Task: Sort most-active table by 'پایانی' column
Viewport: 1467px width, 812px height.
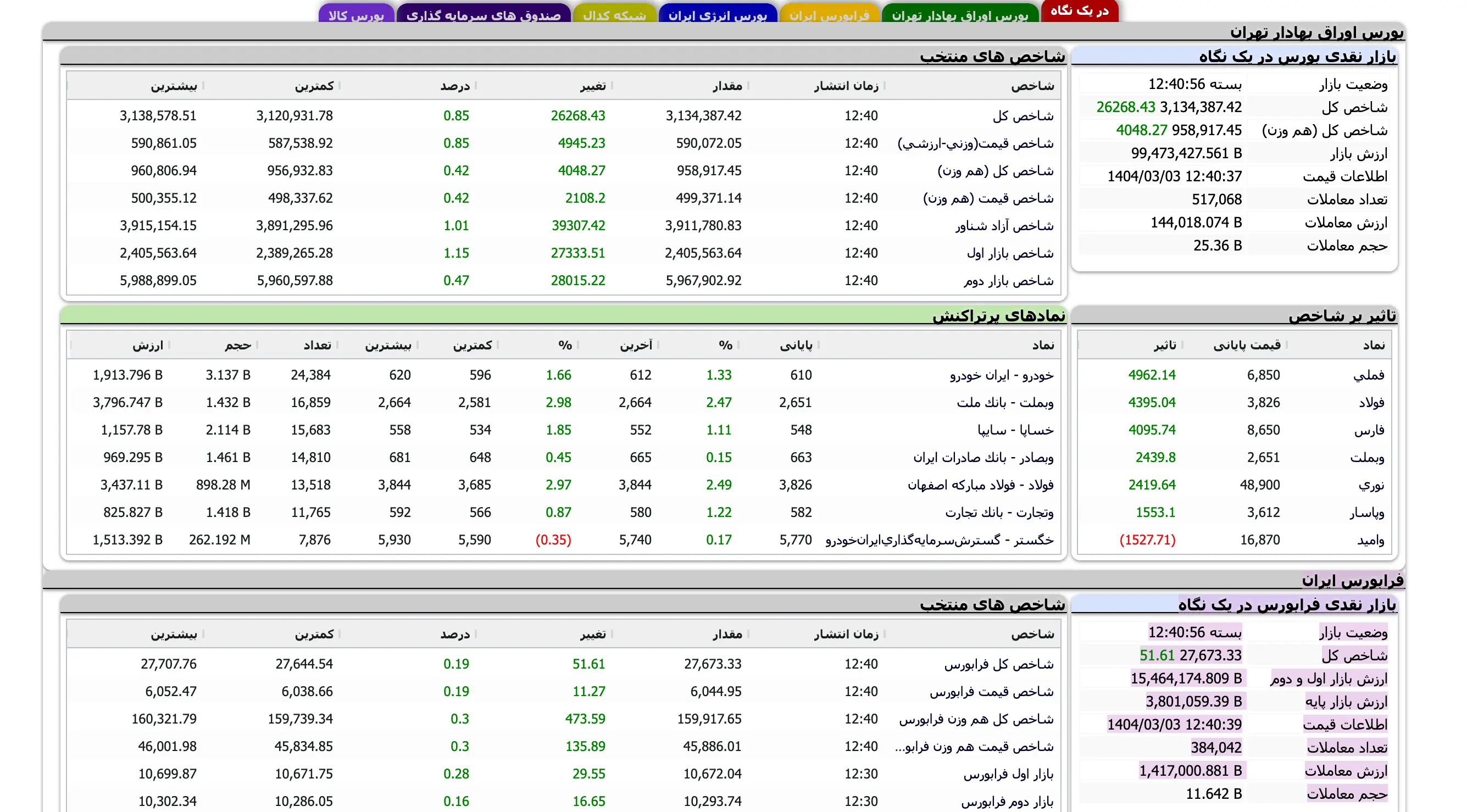Action: click(x=796, y=344)
